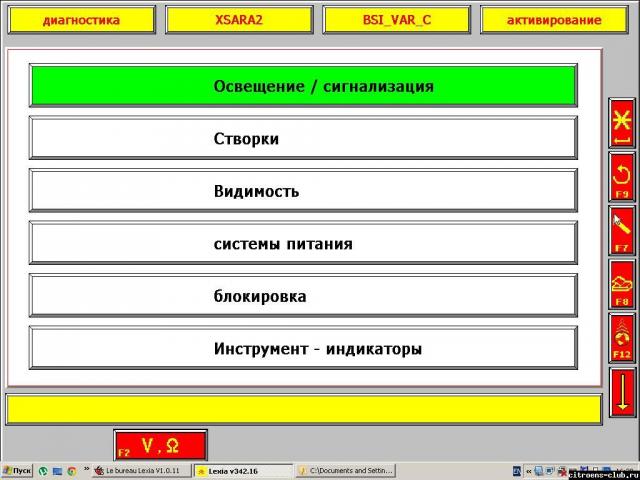The width and height of the screenshot is (640, 480).
Task: Click the F12 globe icon
Action: [x=622, y=338]
